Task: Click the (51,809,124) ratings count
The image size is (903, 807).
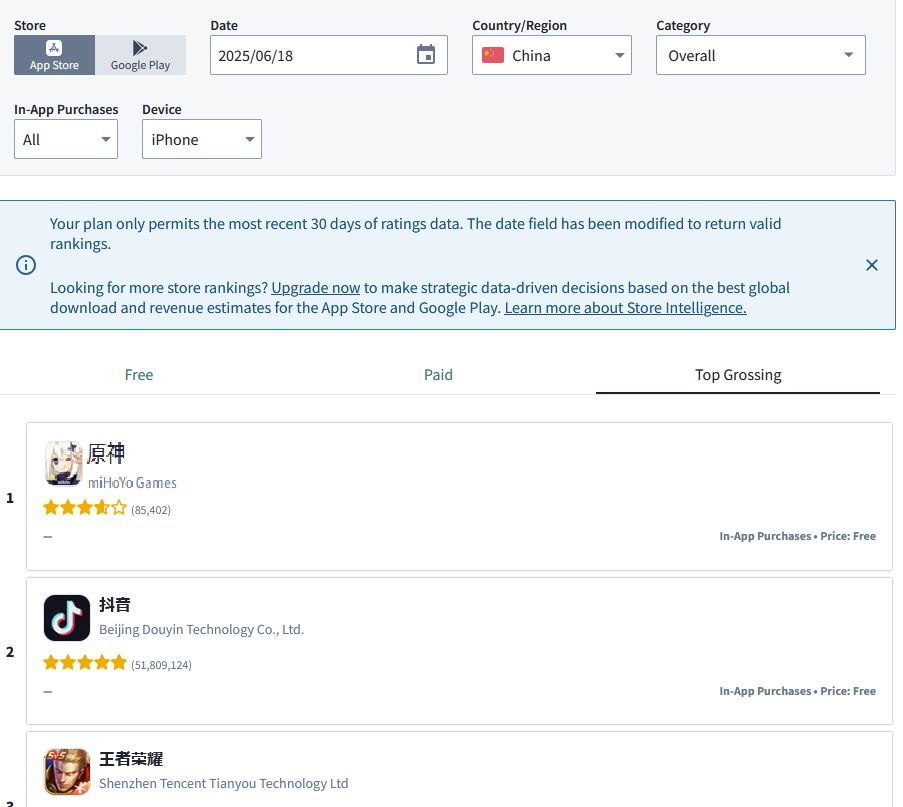Action: 161,665
